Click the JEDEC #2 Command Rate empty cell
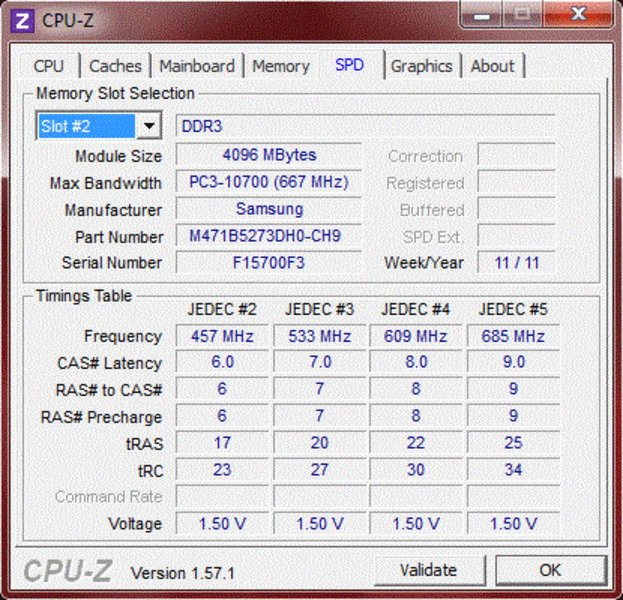 point(222,497)
